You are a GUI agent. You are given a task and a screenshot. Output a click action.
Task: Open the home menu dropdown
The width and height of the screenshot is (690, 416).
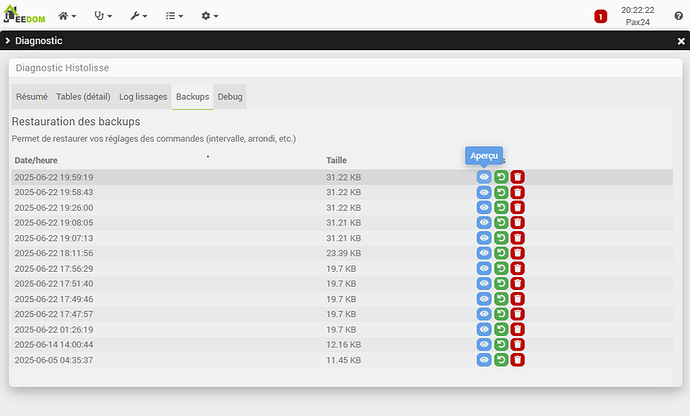coord(67,16)
